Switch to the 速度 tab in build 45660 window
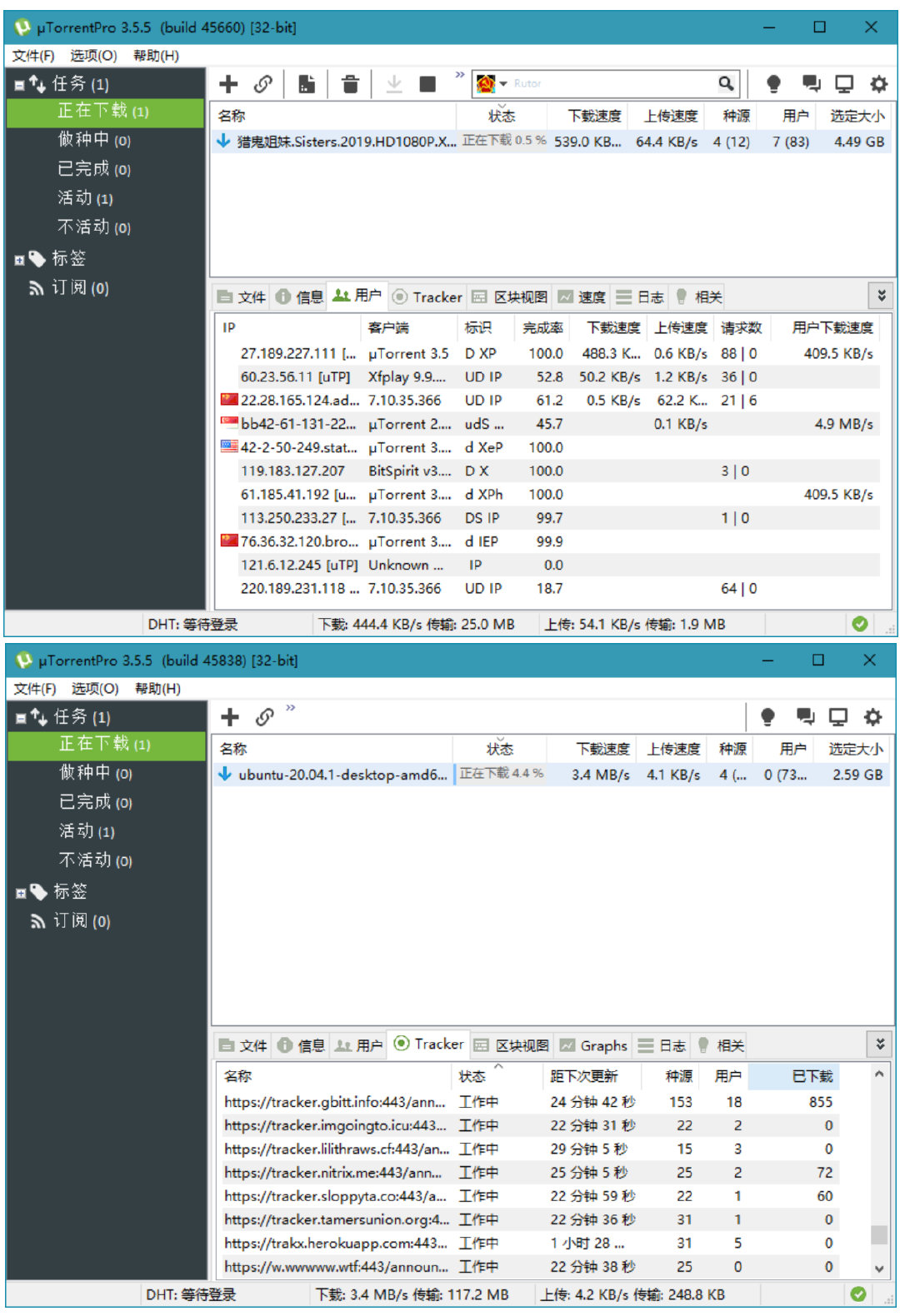 pyautogui.click(x=582, y=297)
